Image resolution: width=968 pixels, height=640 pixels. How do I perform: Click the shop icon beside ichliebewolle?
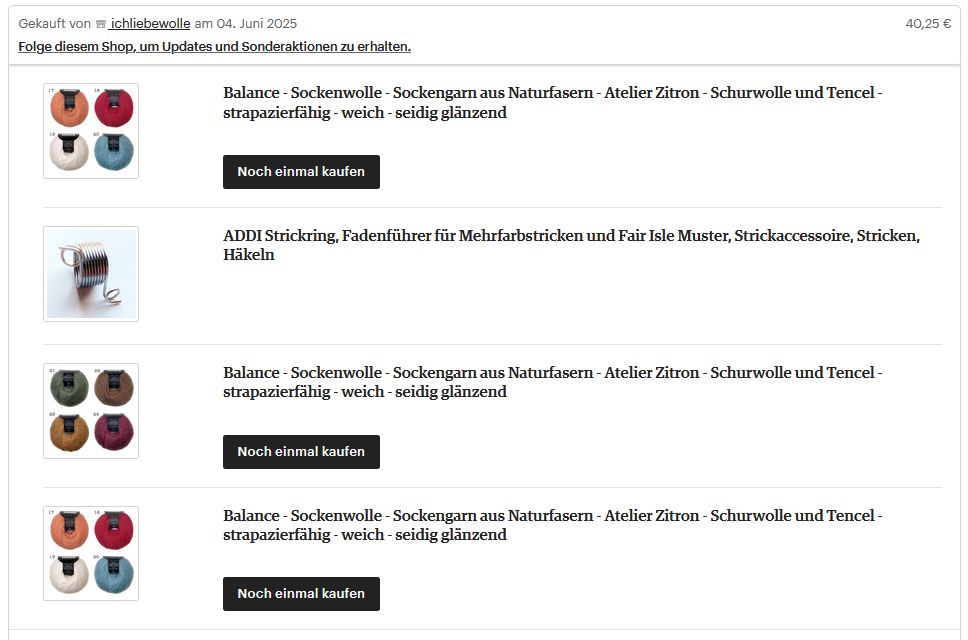point(101,24)
